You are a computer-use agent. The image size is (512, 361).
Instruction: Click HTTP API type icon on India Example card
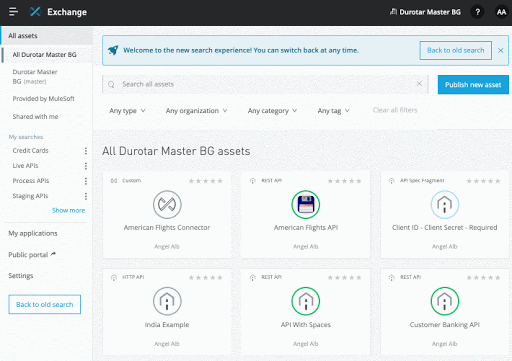(114, 277)
